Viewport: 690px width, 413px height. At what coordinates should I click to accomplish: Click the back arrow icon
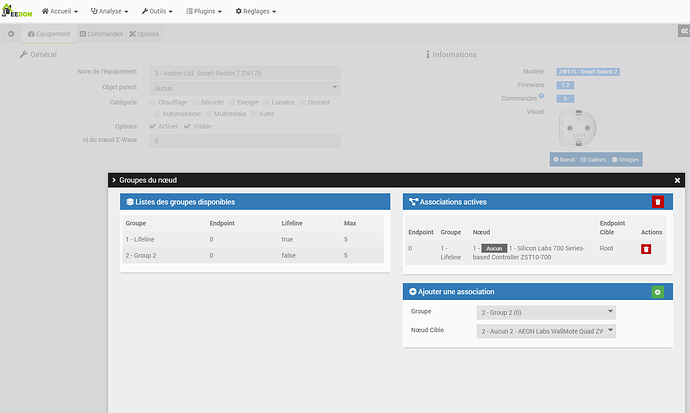11,34
